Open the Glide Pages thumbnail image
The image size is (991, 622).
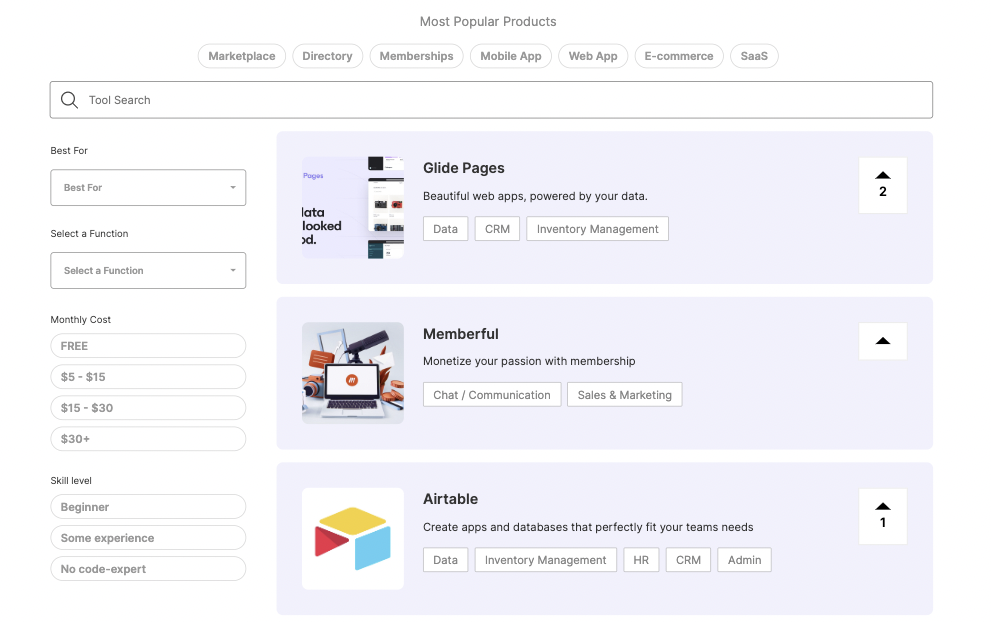click(353, 207)
